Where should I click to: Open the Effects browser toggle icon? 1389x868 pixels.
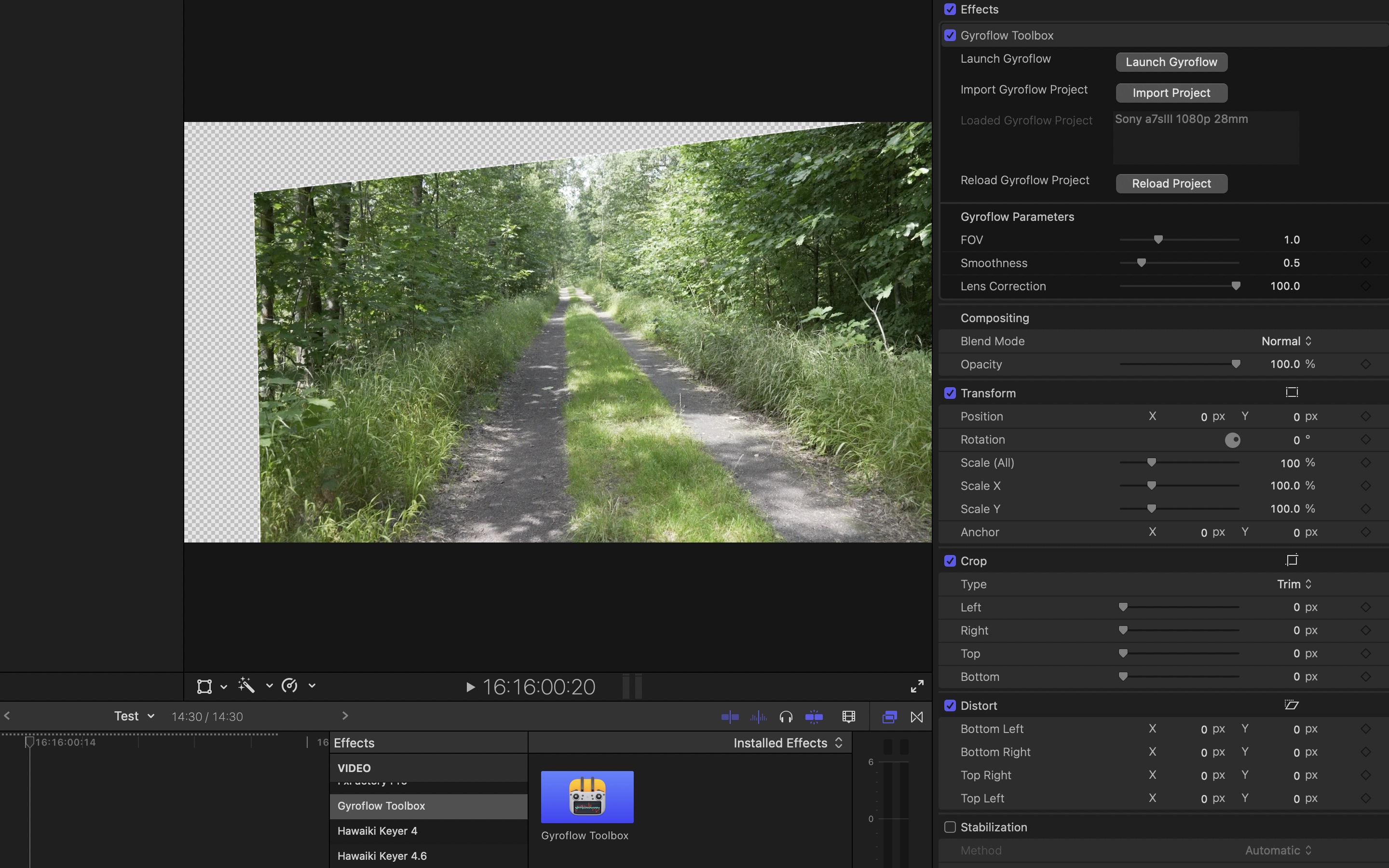click(x=889, y=717)
